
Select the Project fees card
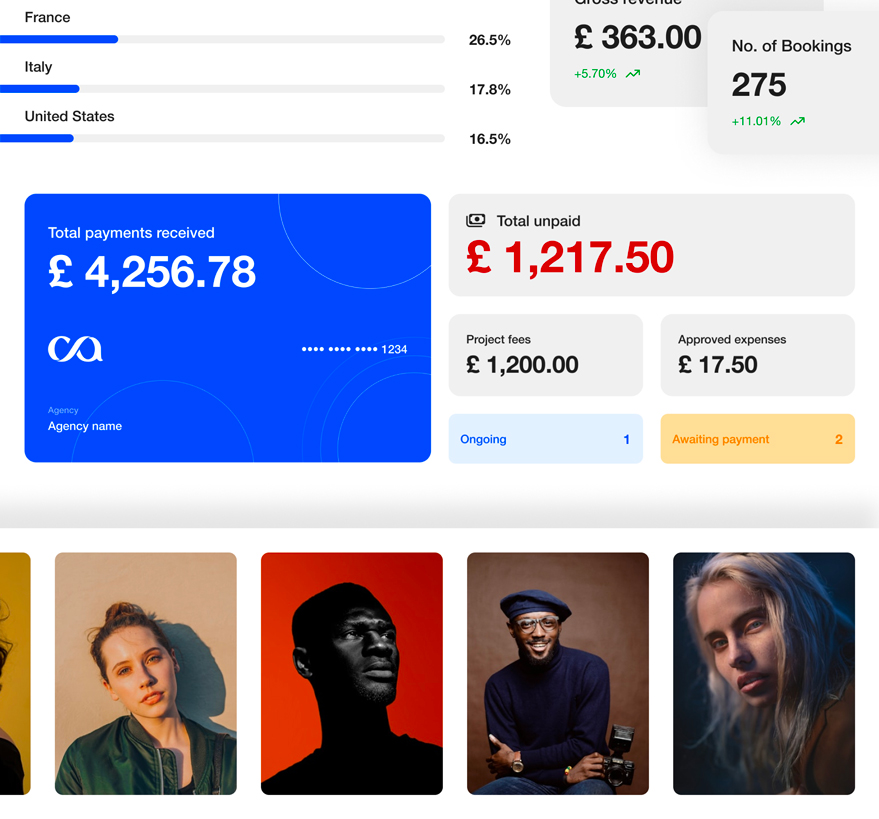coord(545,355)
